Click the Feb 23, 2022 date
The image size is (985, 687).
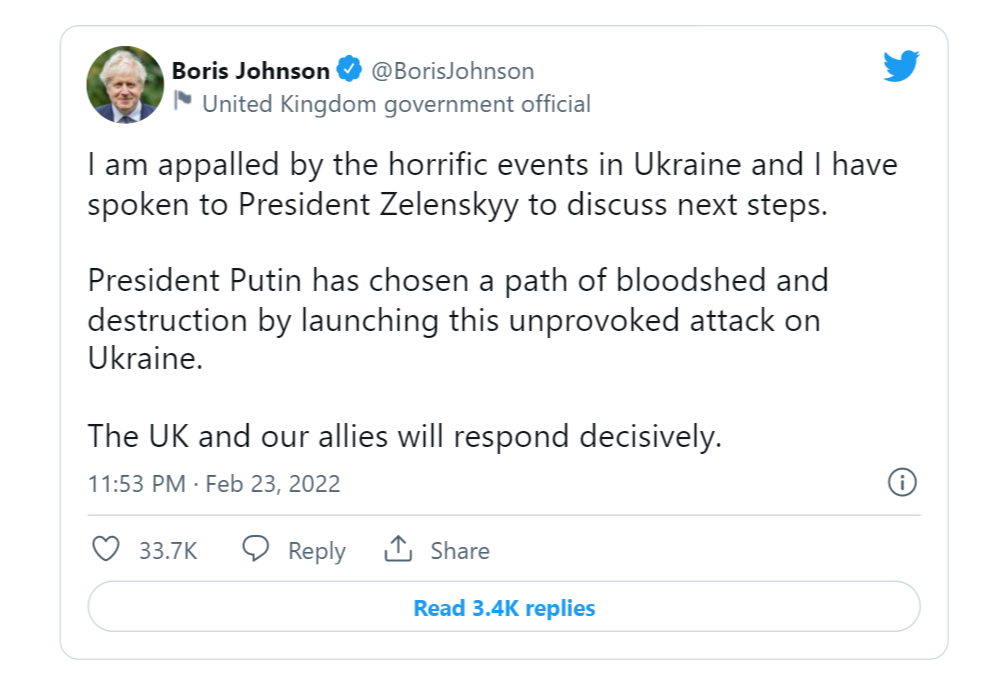coord(273,484)
